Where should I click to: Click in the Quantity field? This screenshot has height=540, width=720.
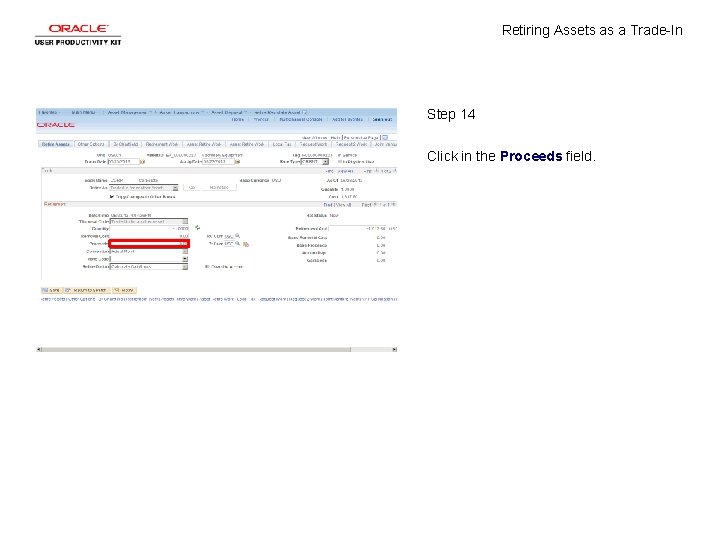149,228
